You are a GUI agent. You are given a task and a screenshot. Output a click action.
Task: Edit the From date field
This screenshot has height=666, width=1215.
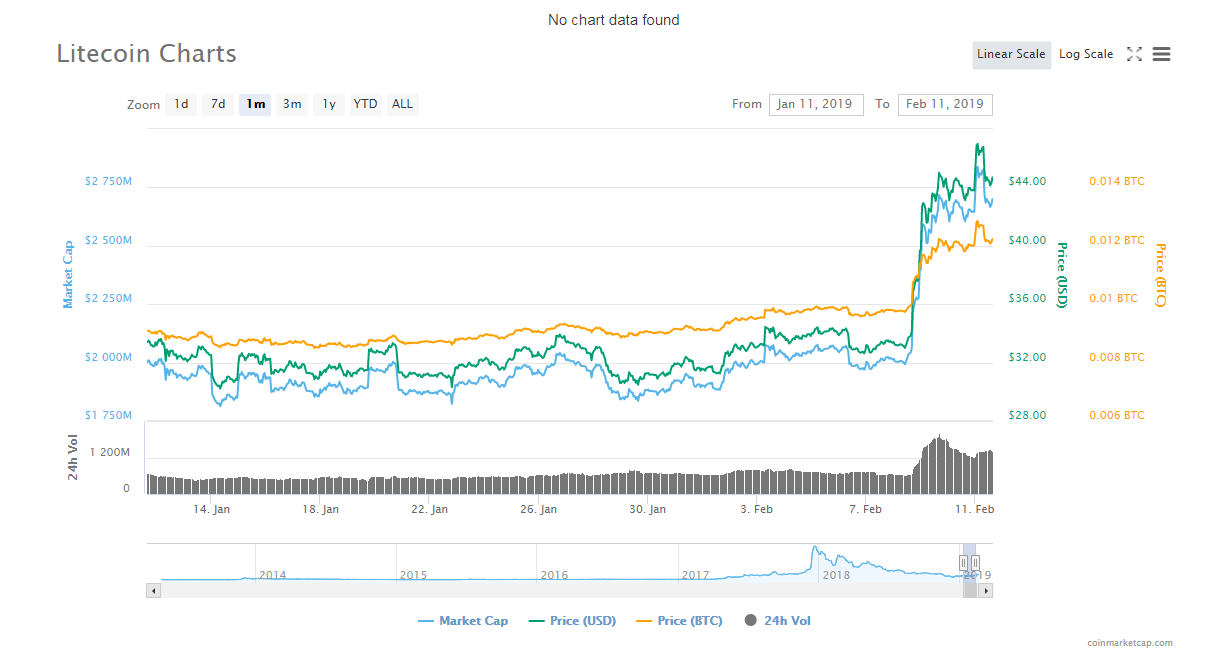click(x=816, y=104)
